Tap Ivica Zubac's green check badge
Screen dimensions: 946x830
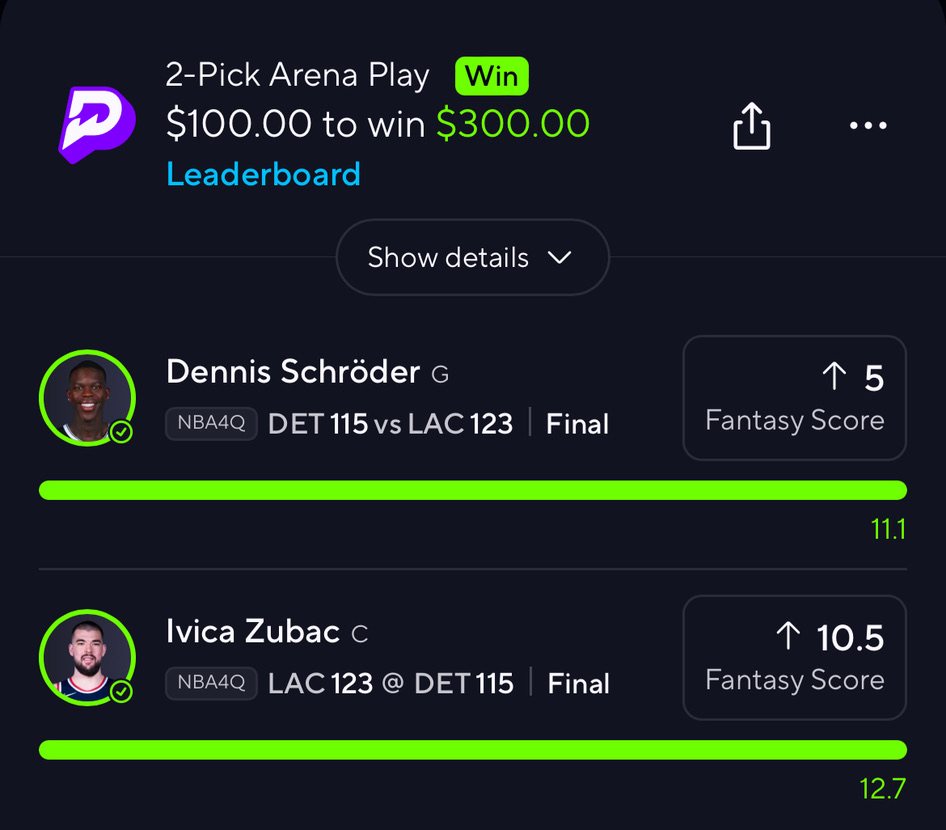pyautogui.click(x=122, y=691)
